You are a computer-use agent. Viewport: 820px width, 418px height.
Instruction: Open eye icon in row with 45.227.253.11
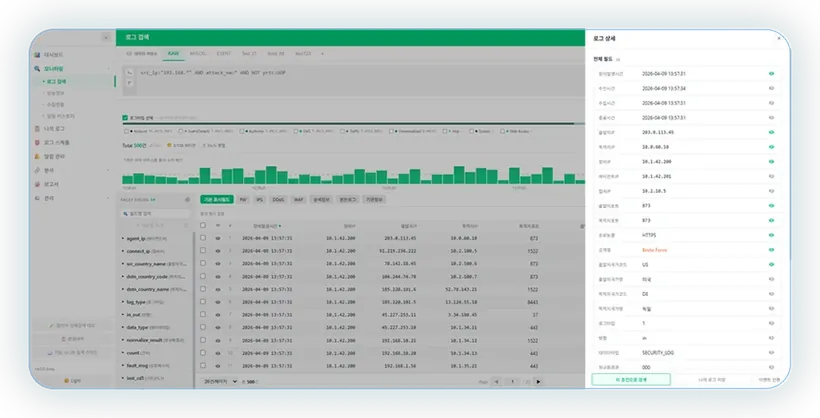tap(218, 315)
